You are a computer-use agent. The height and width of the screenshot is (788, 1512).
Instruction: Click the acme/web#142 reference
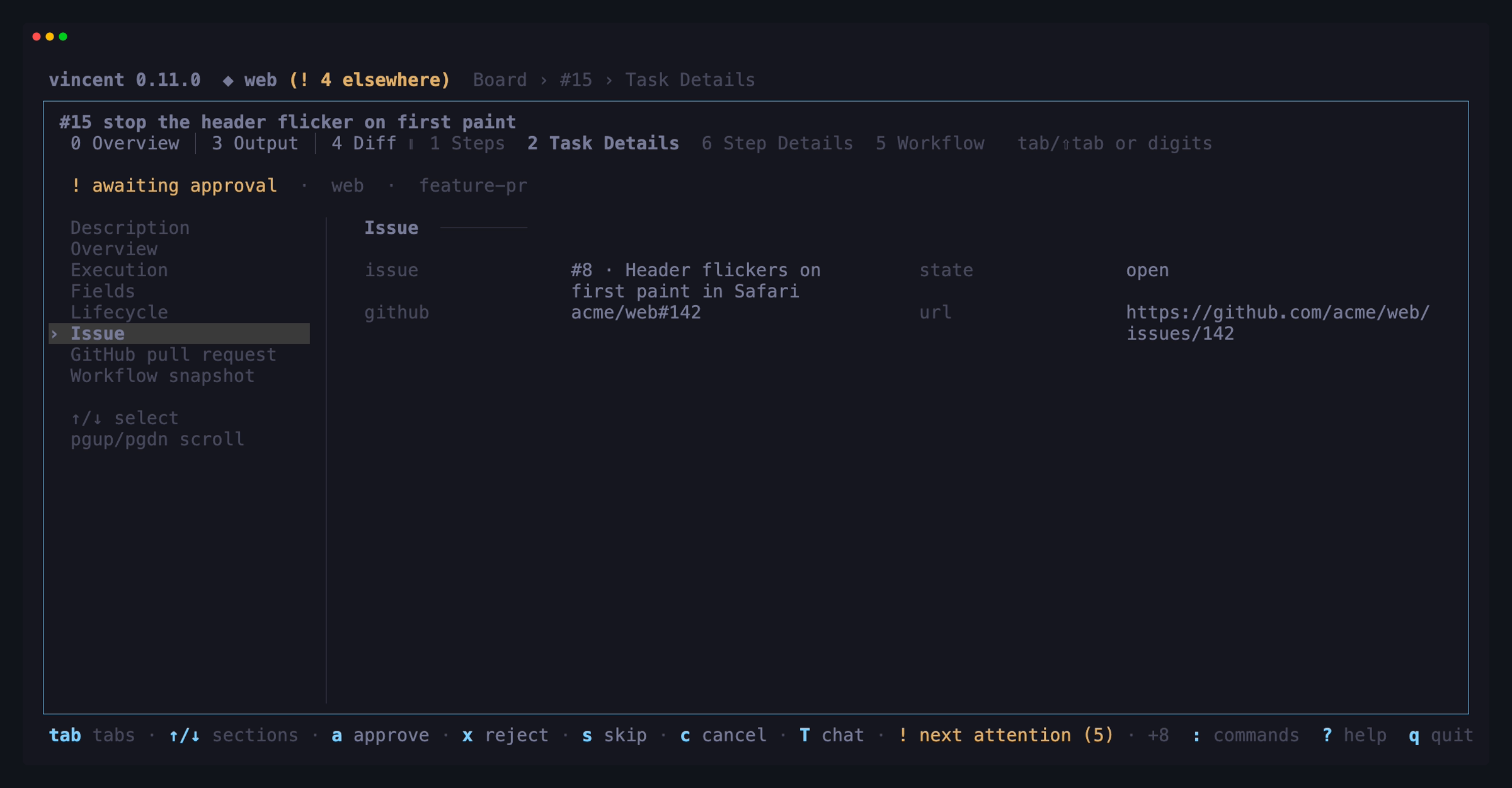pyautogui.click(x=636, y=312)
